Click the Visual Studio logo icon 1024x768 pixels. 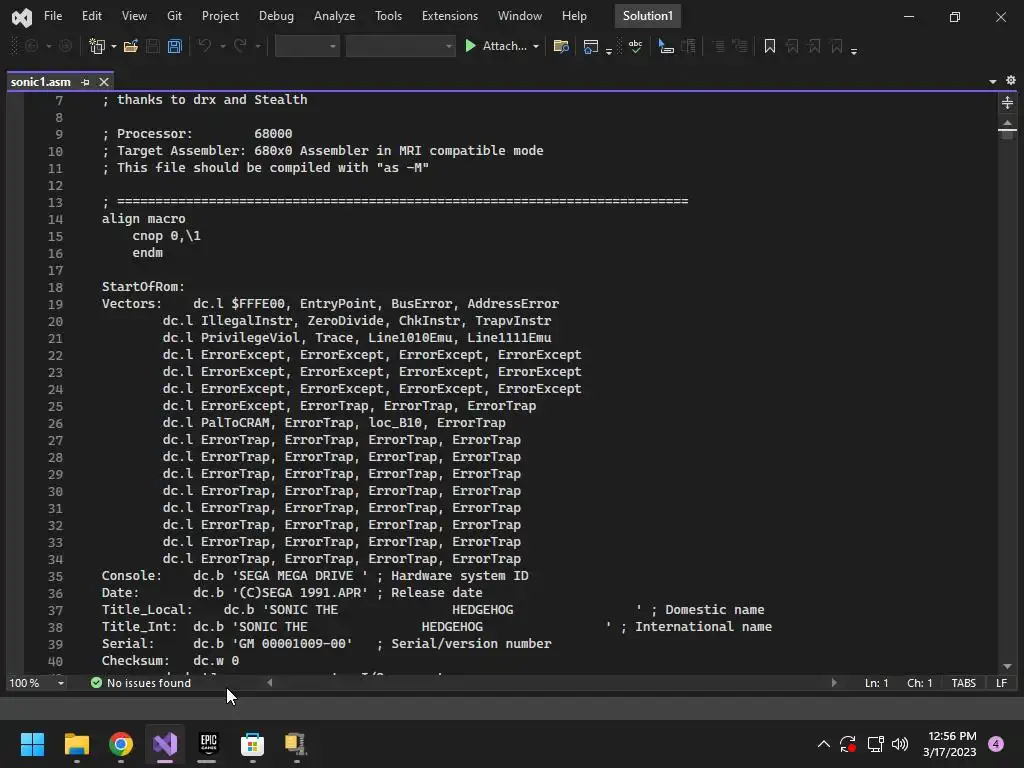click(x=22, y=17)
